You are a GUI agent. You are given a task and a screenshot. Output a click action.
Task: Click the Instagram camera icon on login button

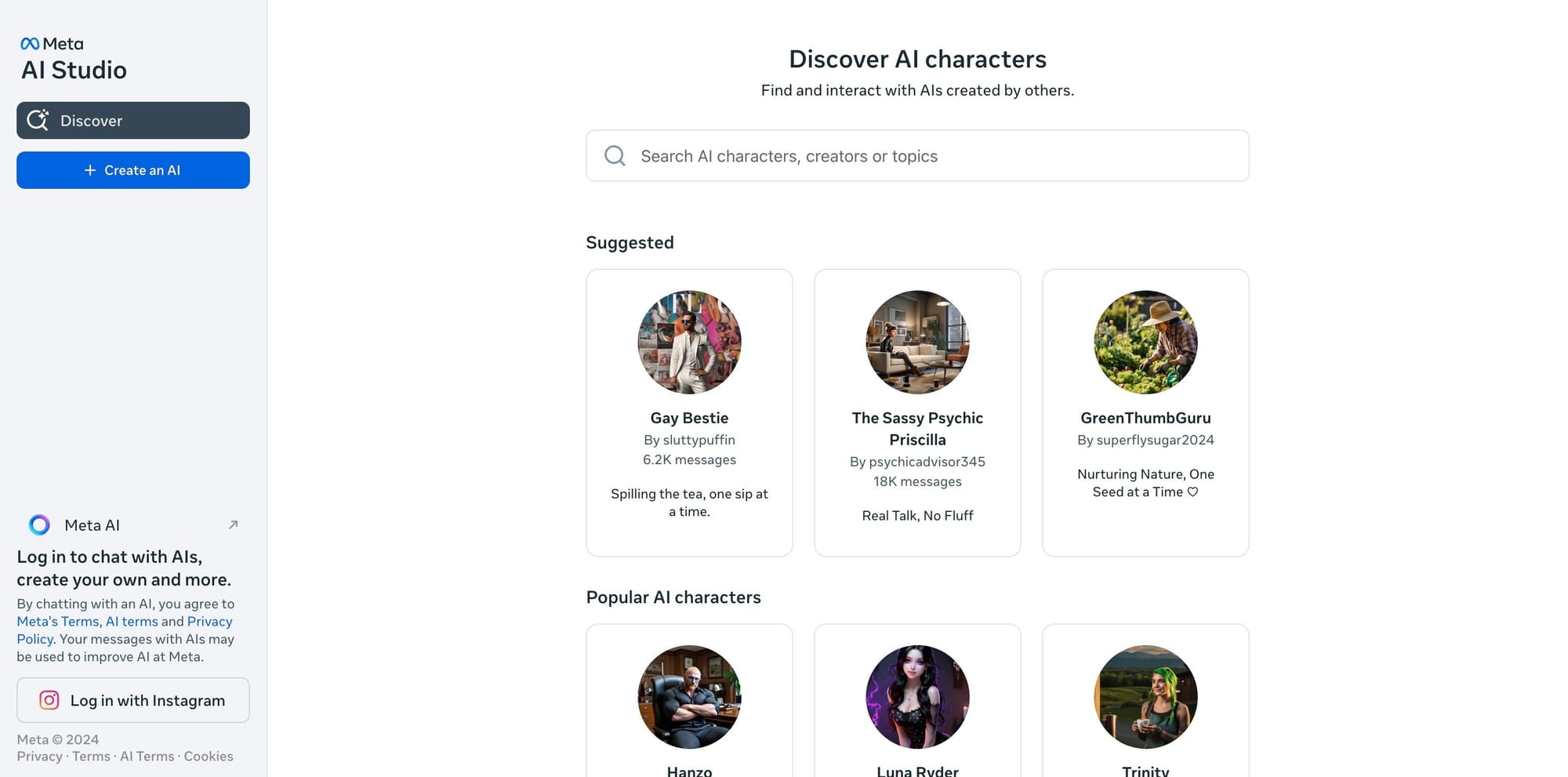click(49, 699)
